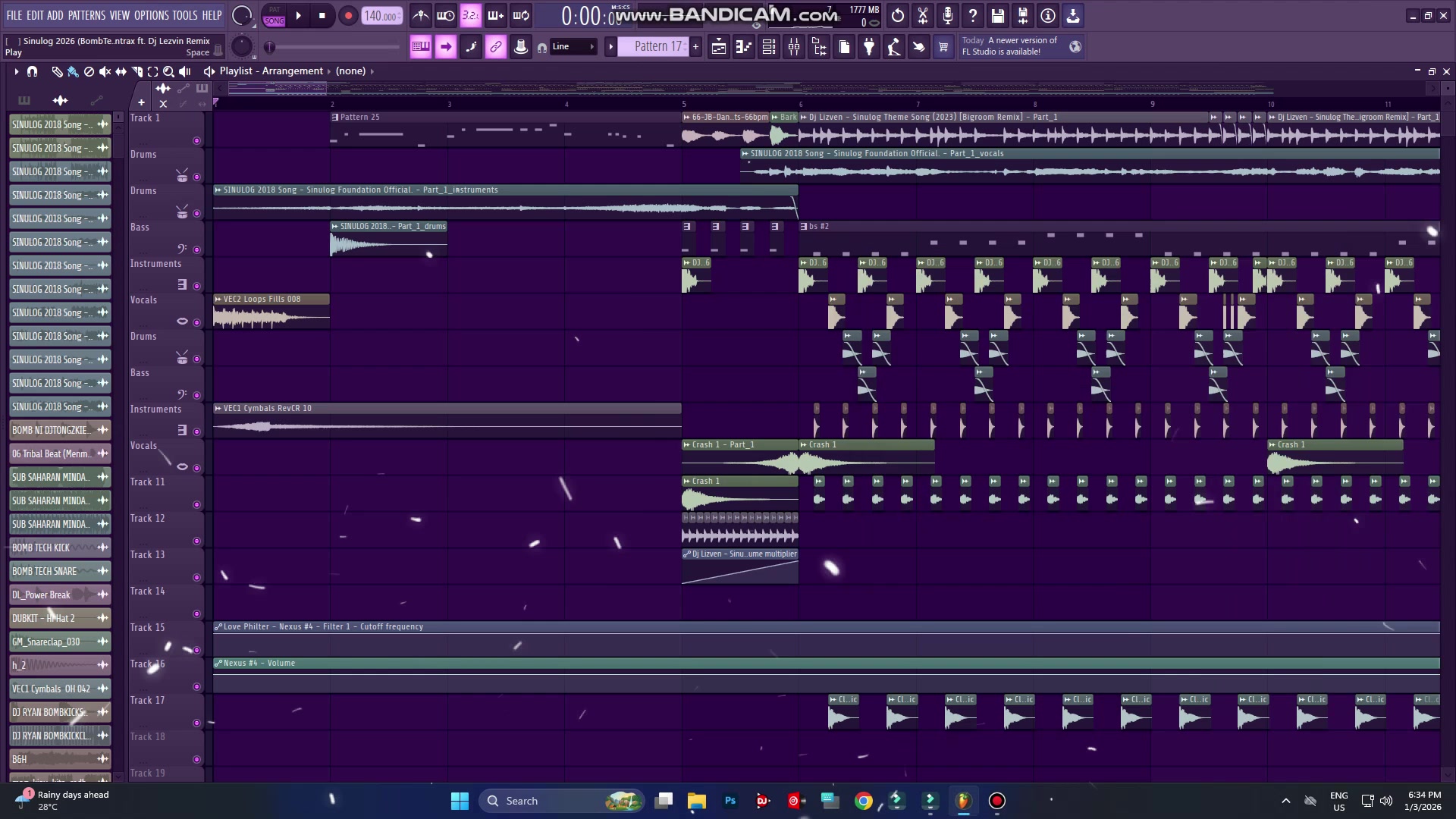Open the content library cart icon
Image resolution: width=1456 pixels, height=819 pixels.
[x=943, y=47]
